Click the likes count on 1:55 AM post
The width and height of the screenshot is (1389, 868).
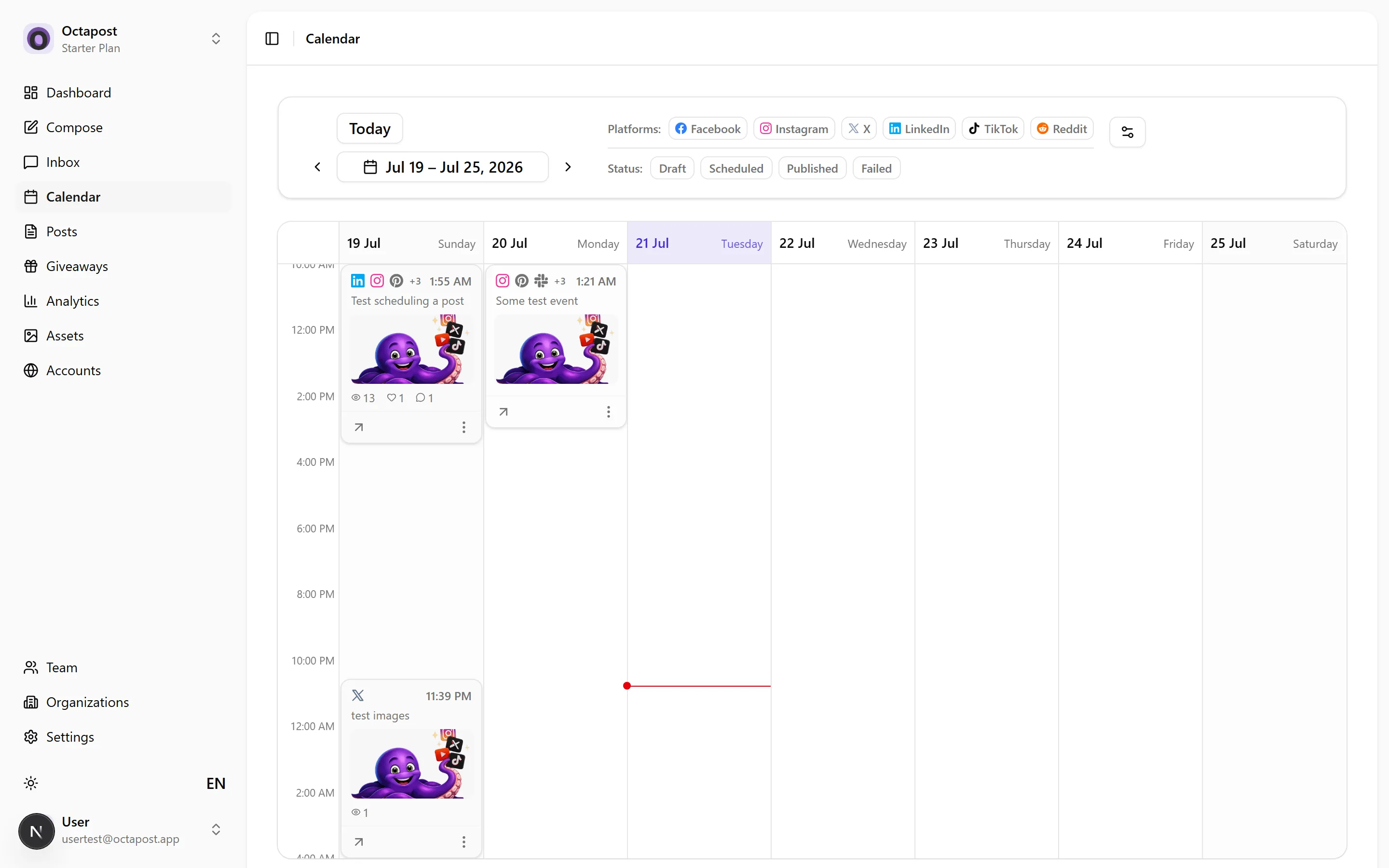(395, 398)
